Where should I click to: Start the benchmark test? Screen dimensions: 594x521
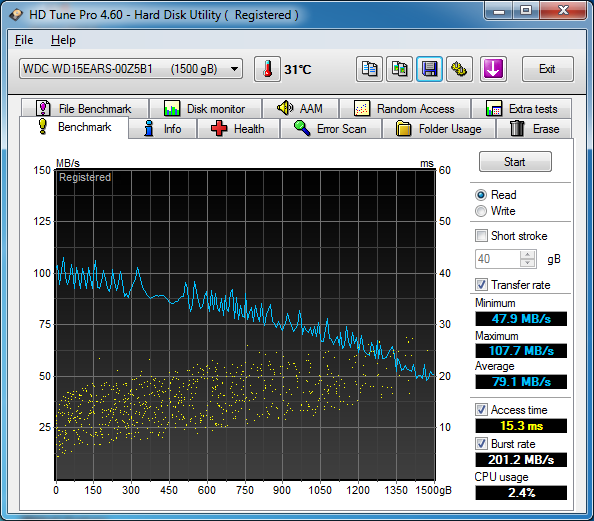pyautogui.click(x=515, y=162)
